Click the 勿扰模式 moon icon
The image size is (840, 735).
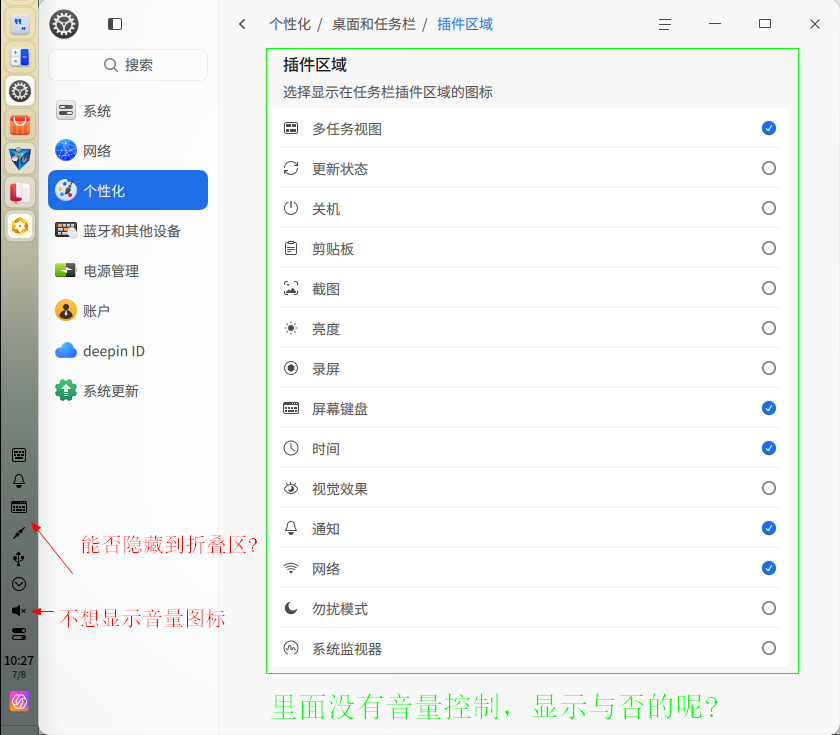pyautogui.click(x=291, y=608)
